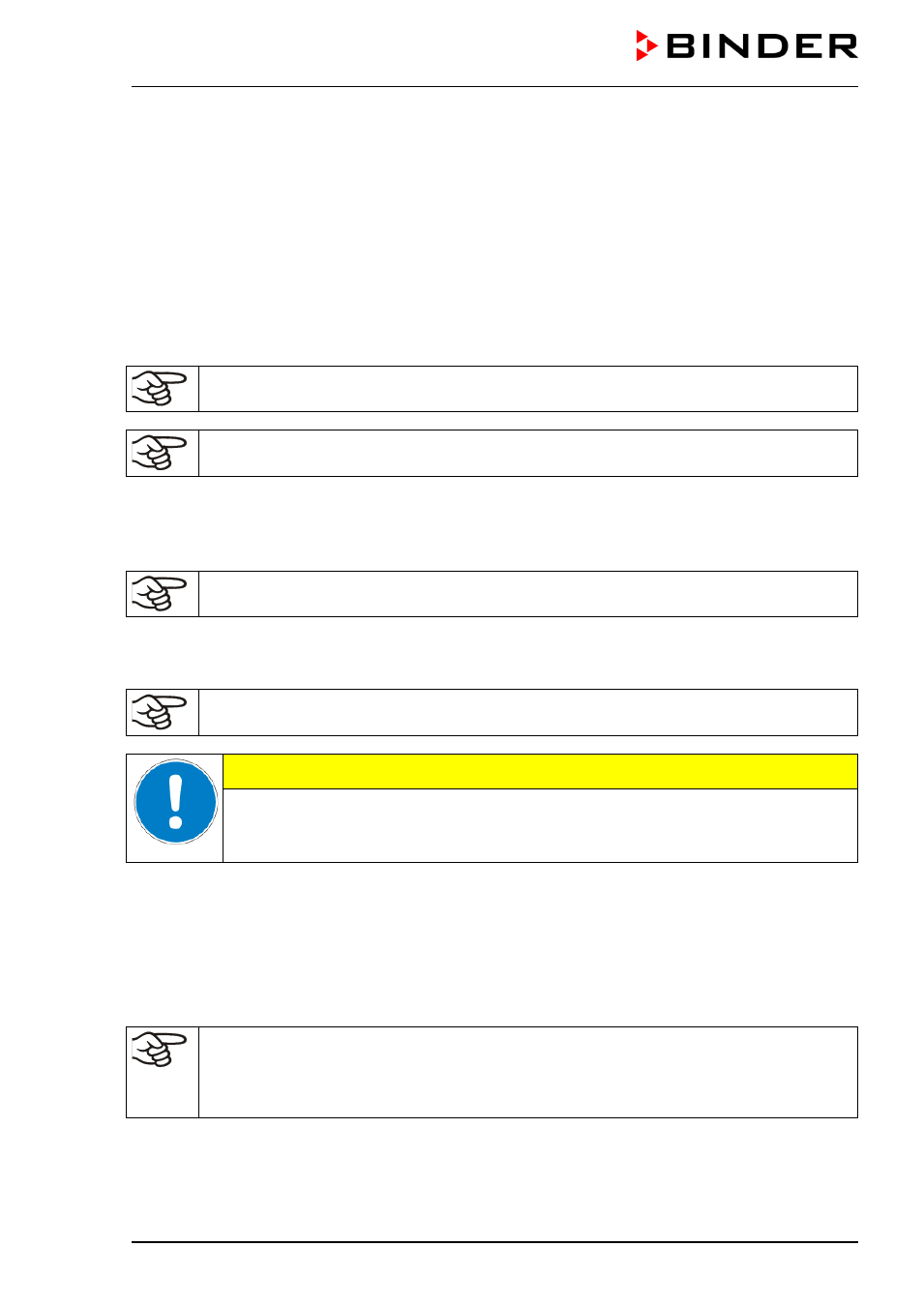Click the yellow caution header bar
This screenshot has width=924, height=1306.
(540, 772)
